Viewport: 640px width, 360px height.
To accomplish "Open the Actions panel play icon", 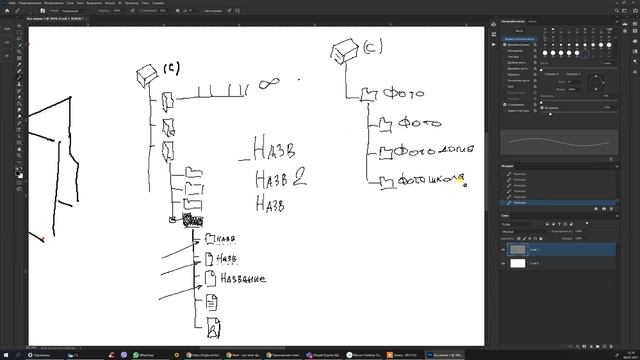I will (493, 44).
